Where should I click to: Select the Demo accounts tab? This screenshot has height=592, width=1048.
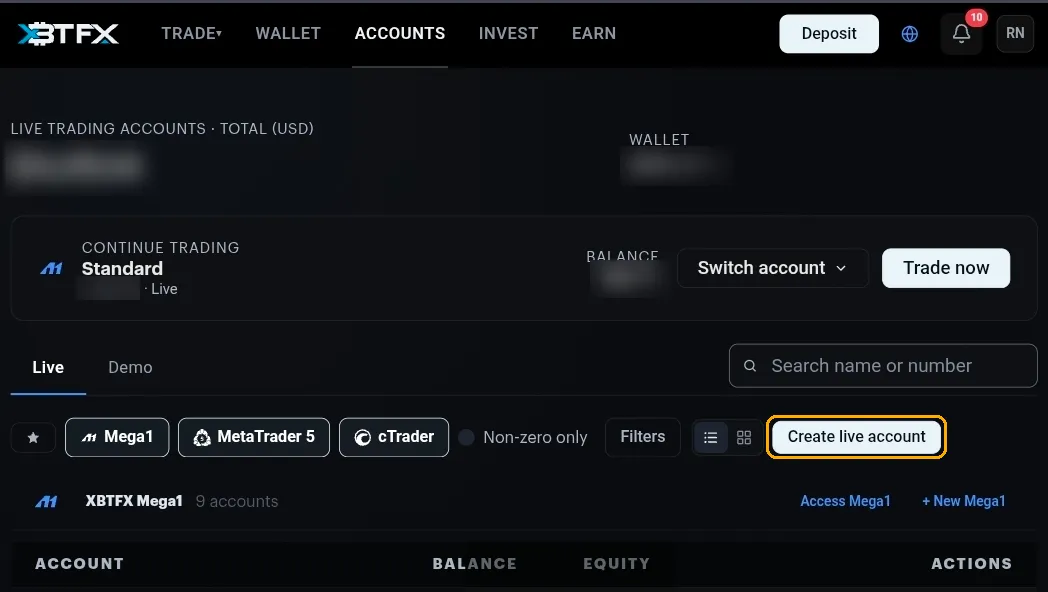pyautogui.click(x=130, y=367)
